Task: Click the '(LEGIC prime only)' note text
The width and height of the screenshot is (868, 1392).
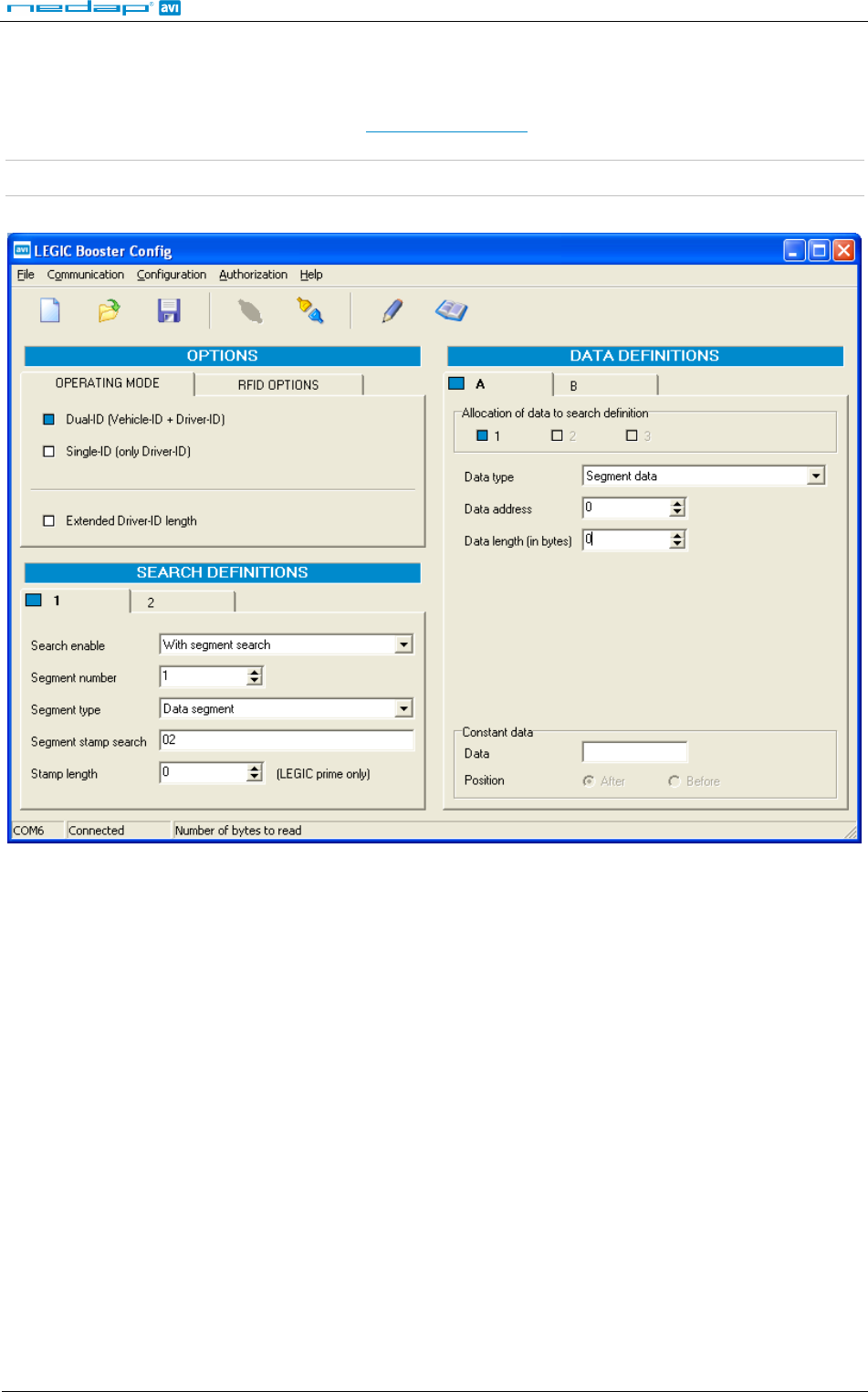Action: tap(323, 774)
